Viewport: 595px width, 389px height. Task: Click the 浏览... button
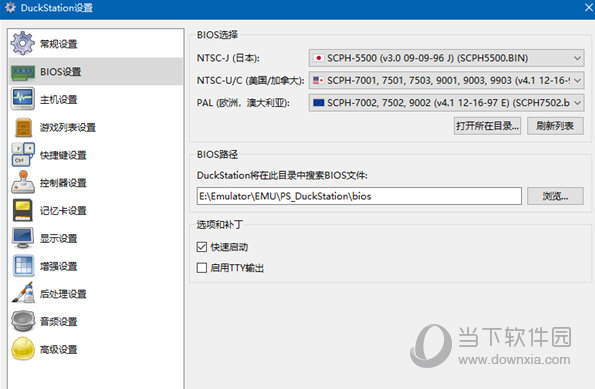click(555, 196)
